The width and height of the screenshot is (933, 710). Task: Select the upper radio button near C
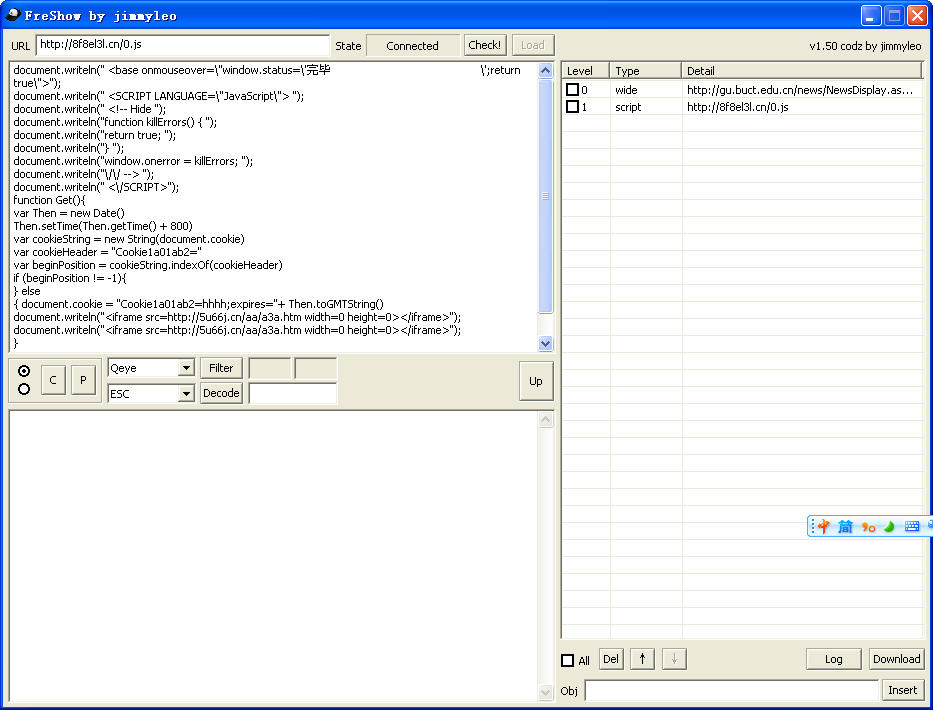(24, 371)
